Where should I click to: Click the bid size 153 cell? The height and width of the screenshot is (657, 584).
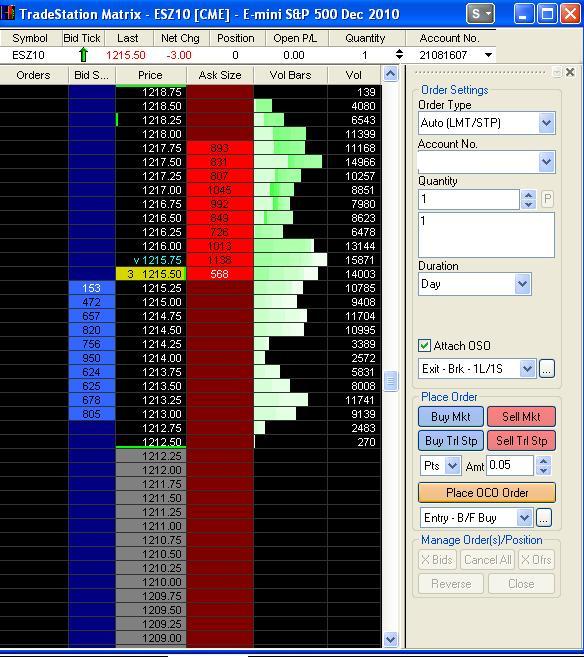click(x=92, y=288)
